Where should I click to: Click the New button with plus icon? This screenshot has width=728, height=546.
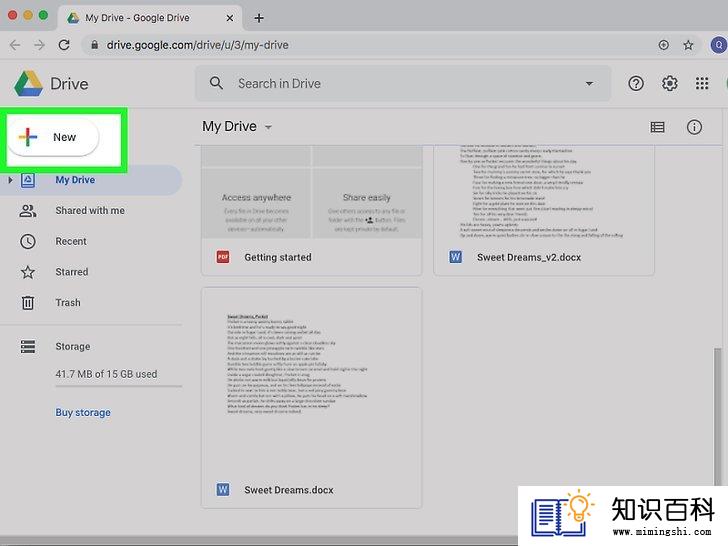53,137
